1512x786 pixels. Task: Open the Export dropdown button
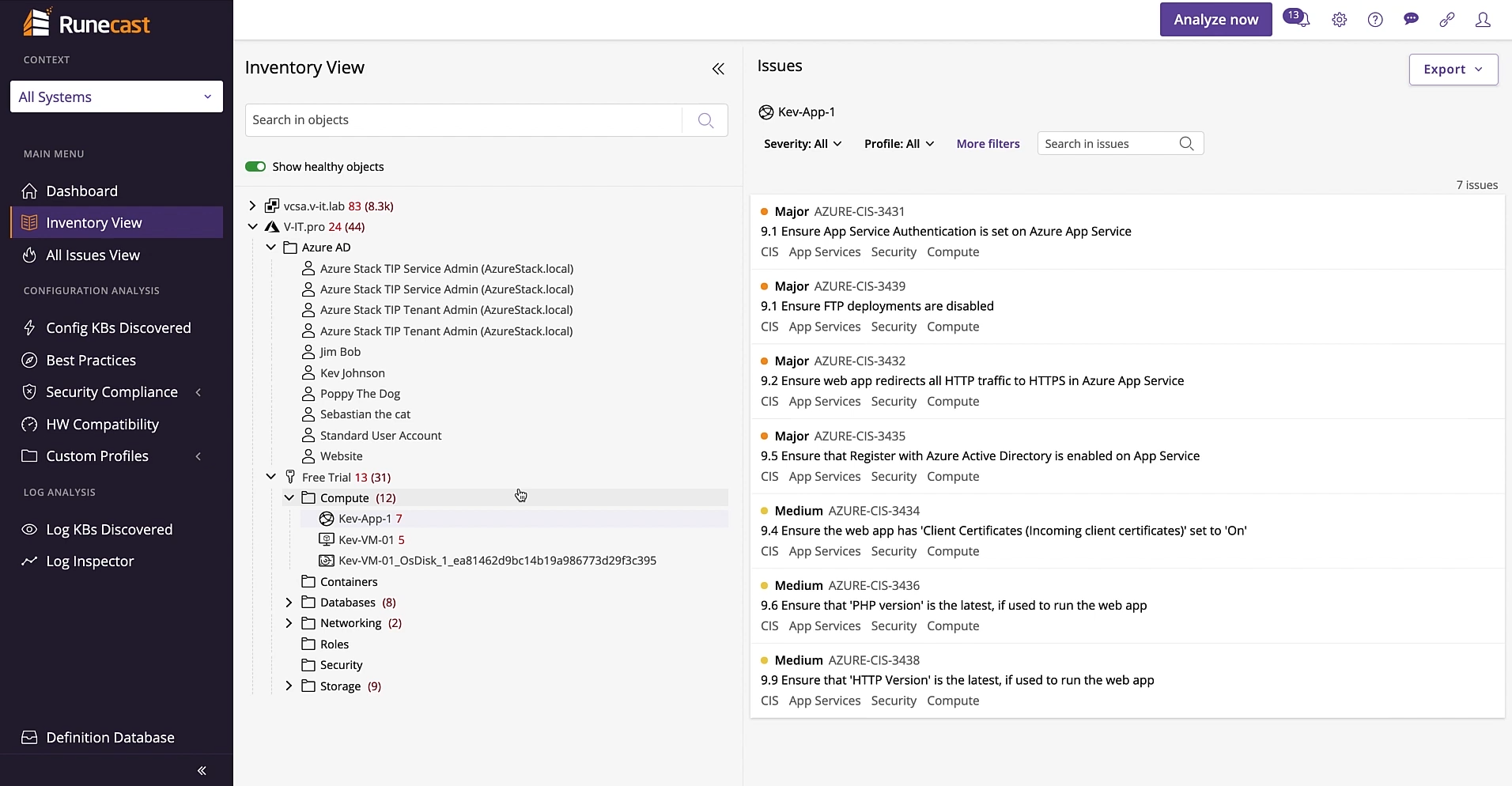tap(1453, 70)
